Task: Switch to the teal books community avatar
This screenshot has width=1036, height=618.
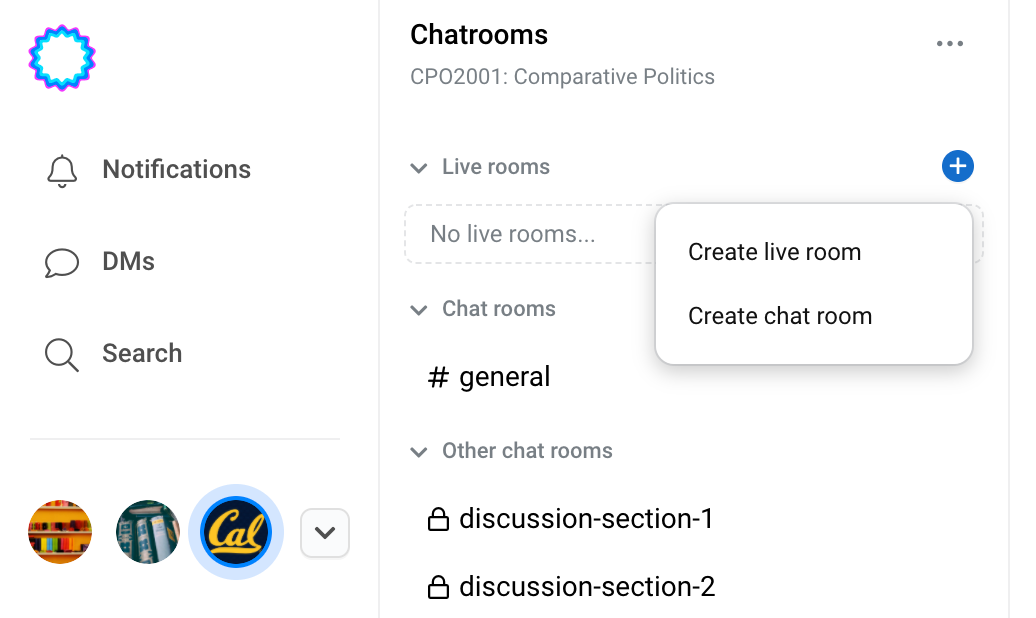Action: click(148, 532)
